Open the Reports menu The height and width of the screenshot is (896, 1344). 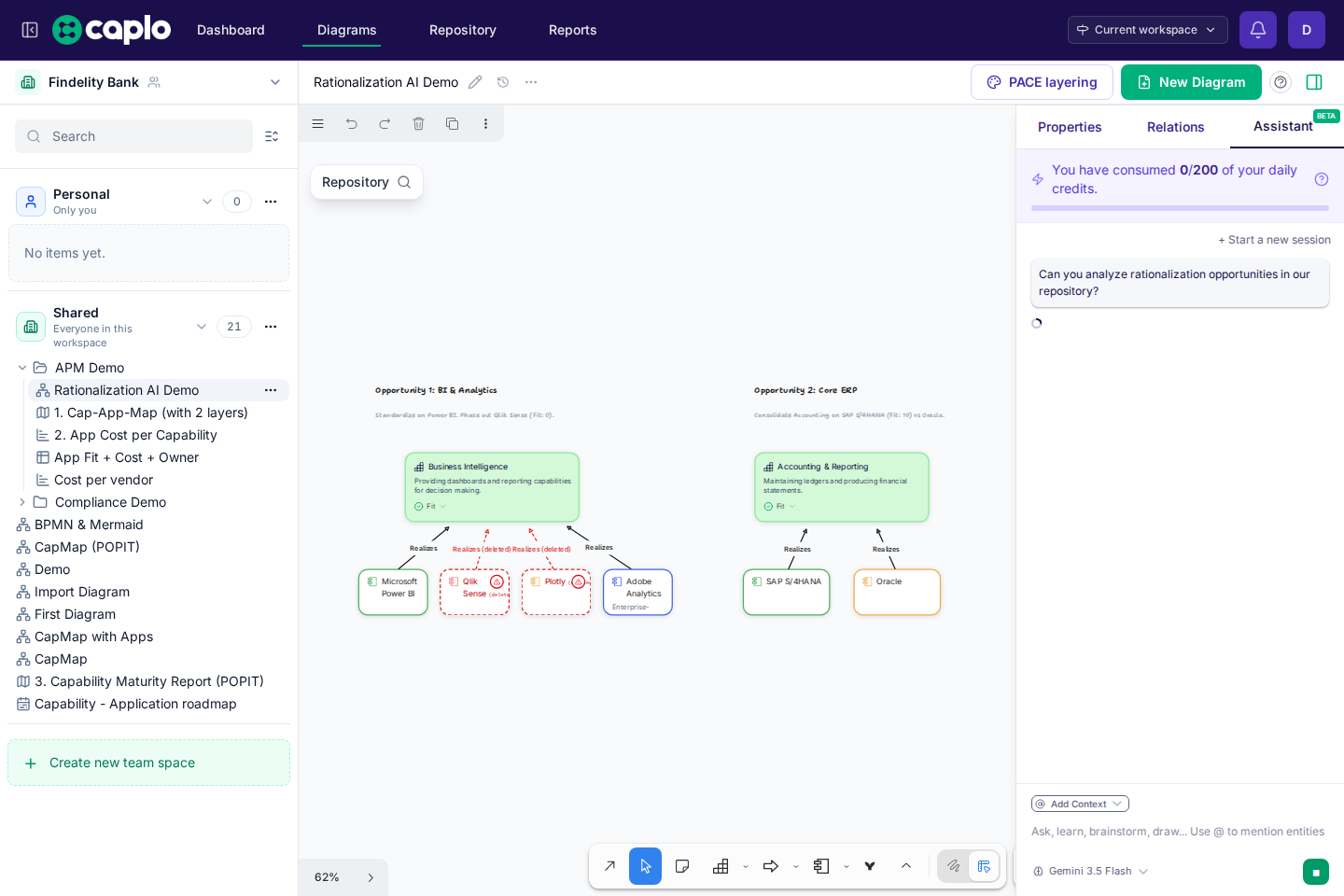point(573,30)
